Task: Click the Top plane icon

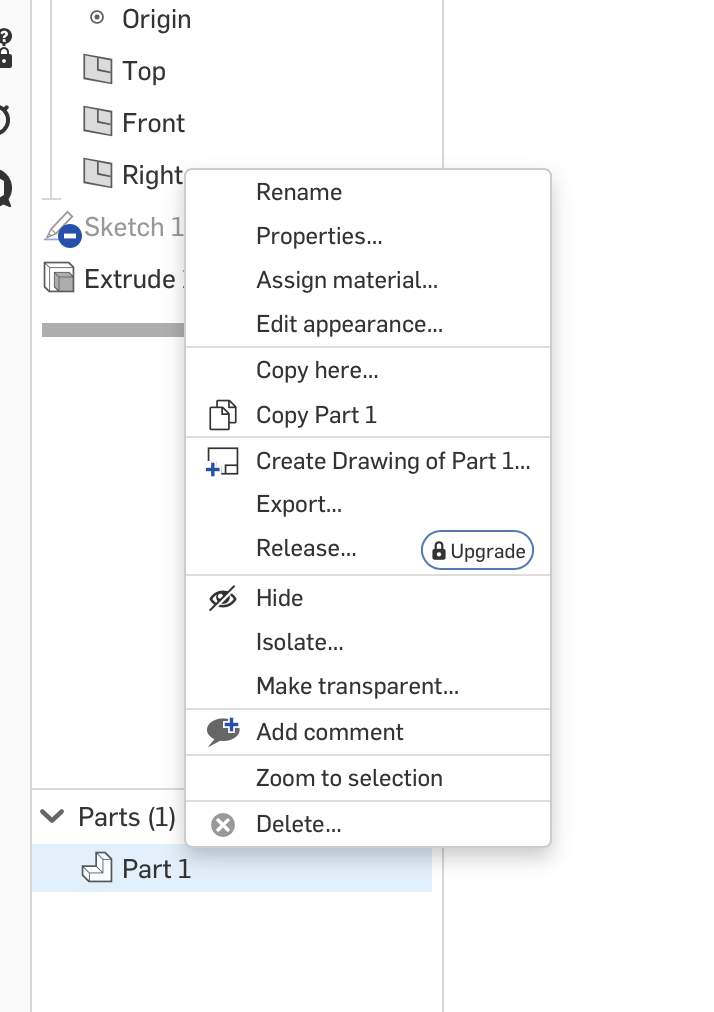Action: pyautogui.click(x=98, y=70)
